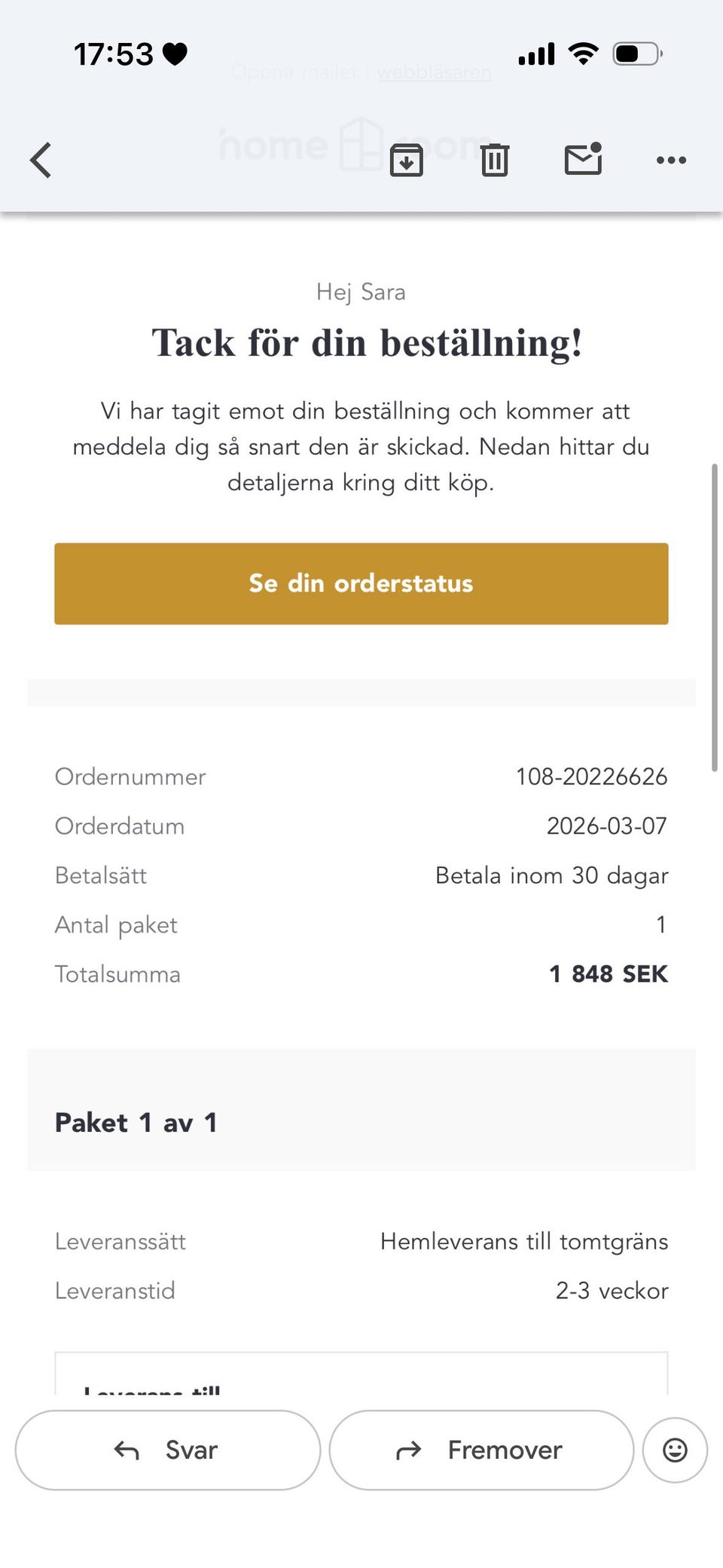
Task: Delete the email using trash icon
Action: click(x=494, y=160)
